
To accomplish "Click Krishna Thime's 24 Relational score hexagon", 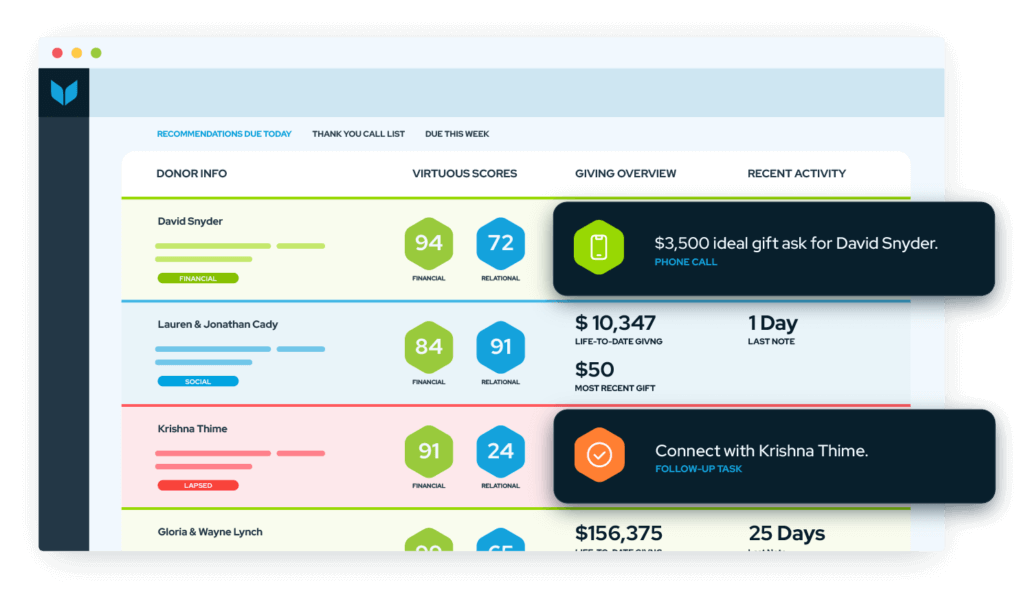I will click(500, 450).
